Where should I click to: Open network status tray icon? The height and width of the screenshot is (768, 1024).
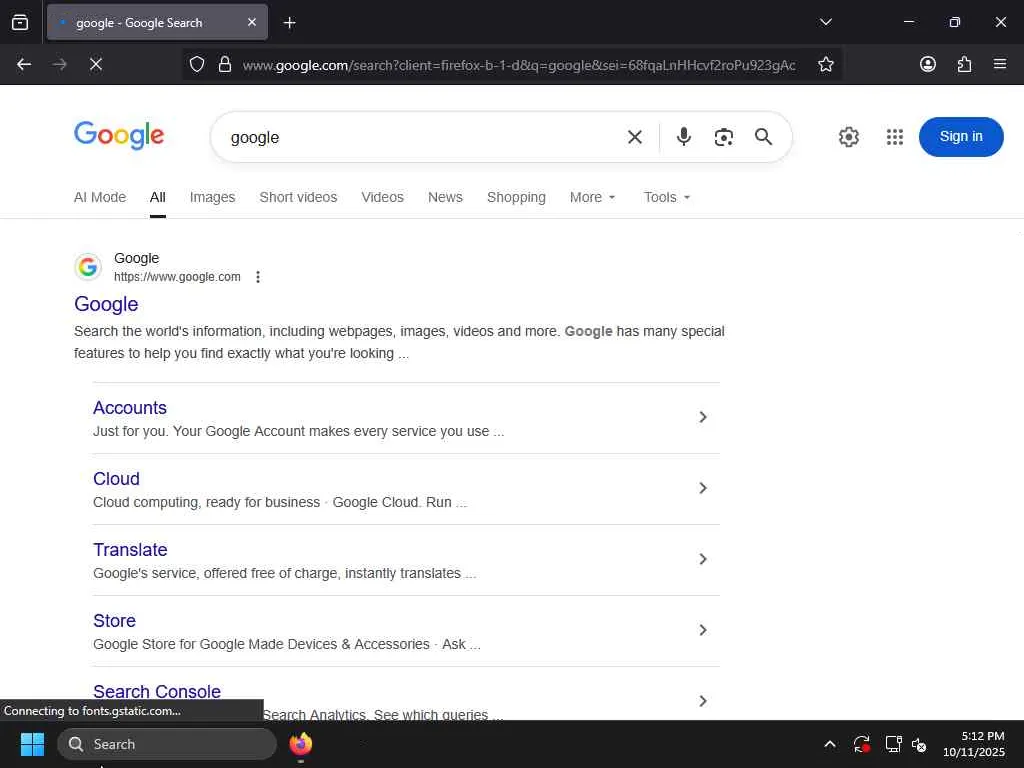pos(893,744)
